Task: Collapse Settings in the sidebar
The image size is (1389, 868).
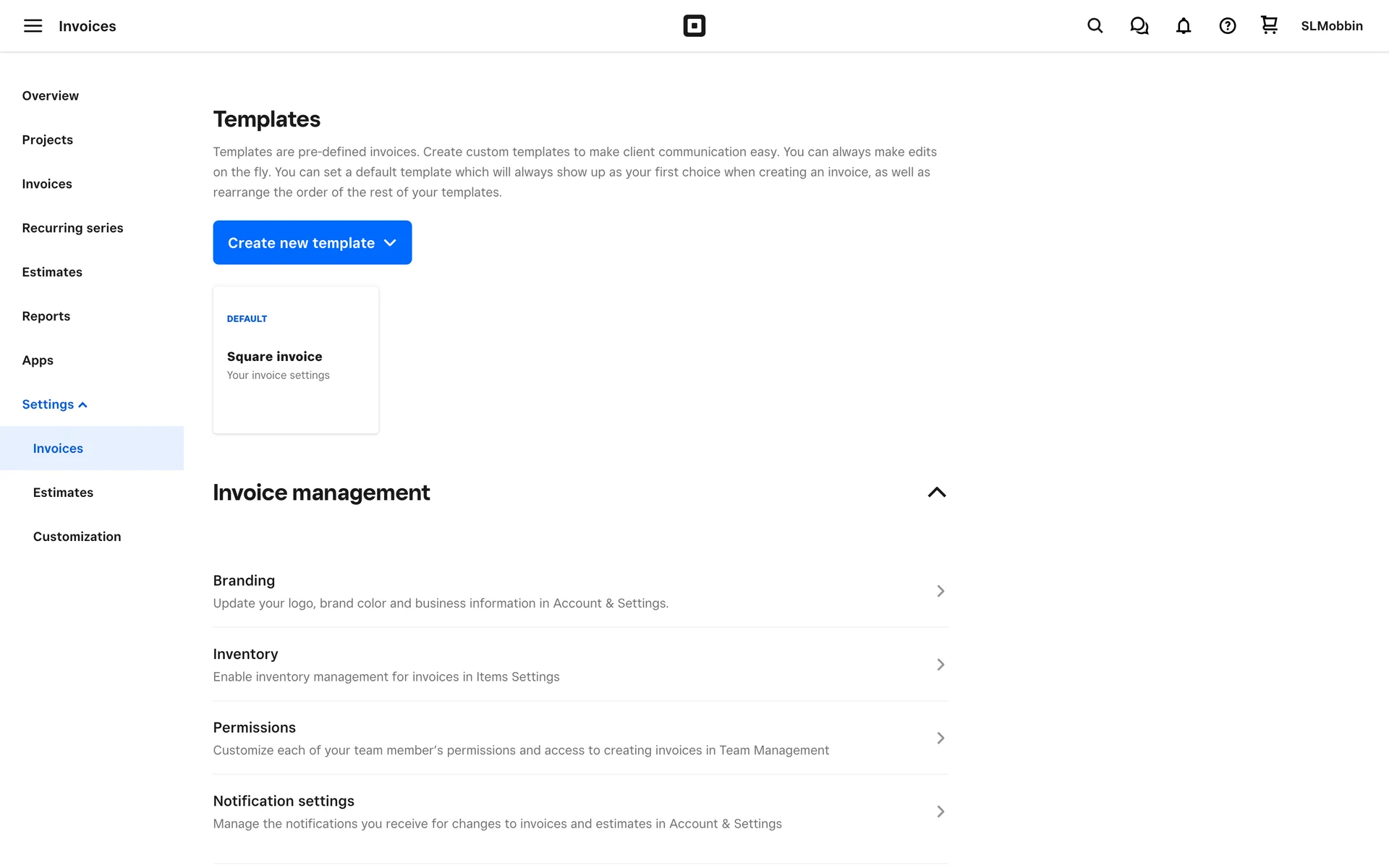Action: pyautogui.click(x=54, y=404)
